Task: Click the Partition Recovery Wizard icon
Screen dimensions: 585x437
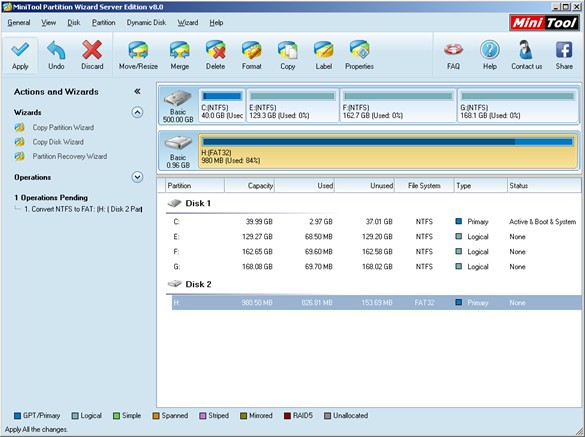Action: coord(19,156)
